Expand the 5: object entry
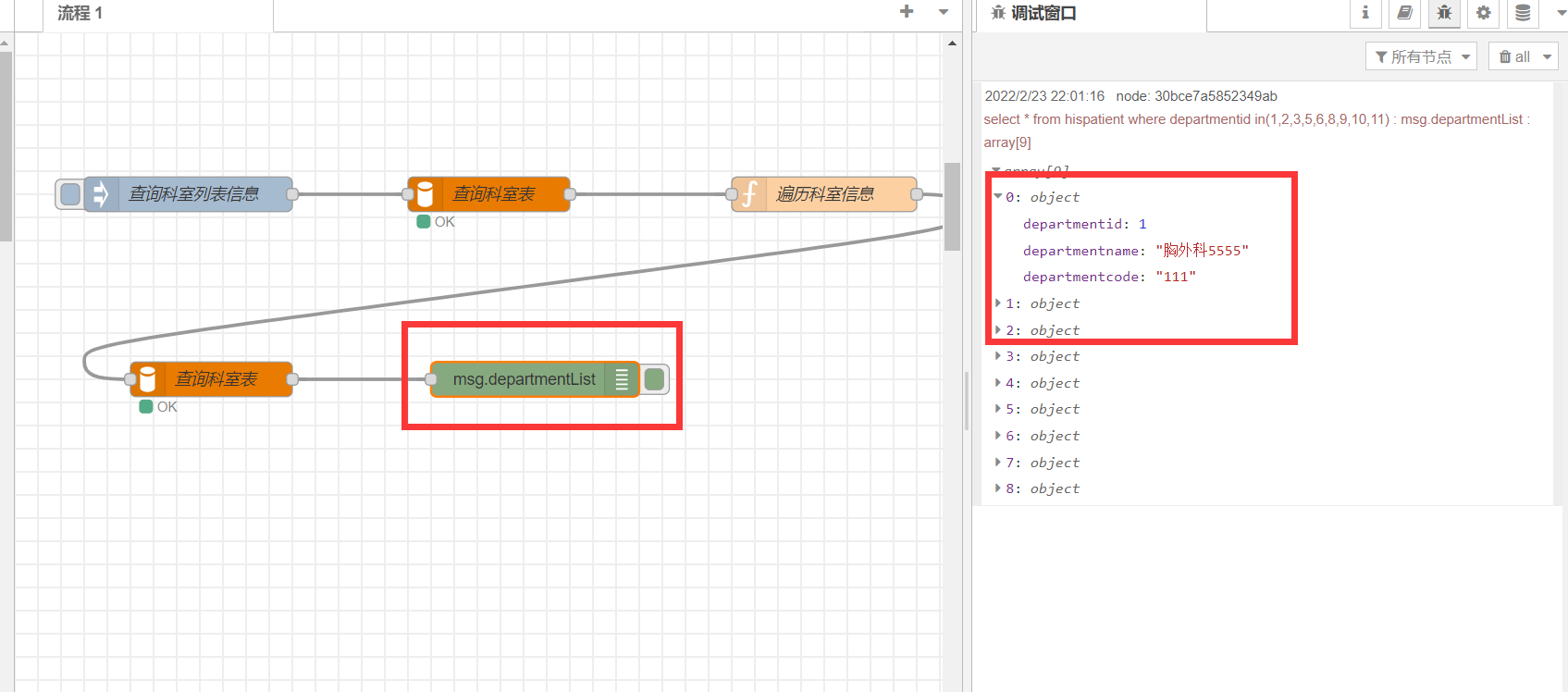This screenshot has width=1568, height=692. [x=998, y=409]
